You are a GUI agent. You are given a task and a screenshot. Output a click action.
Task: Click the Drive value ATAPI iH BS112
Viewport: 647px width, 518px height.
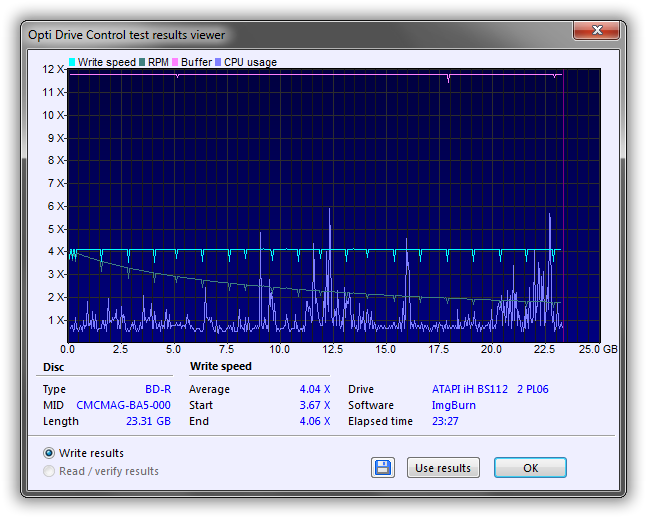point(490,389)
